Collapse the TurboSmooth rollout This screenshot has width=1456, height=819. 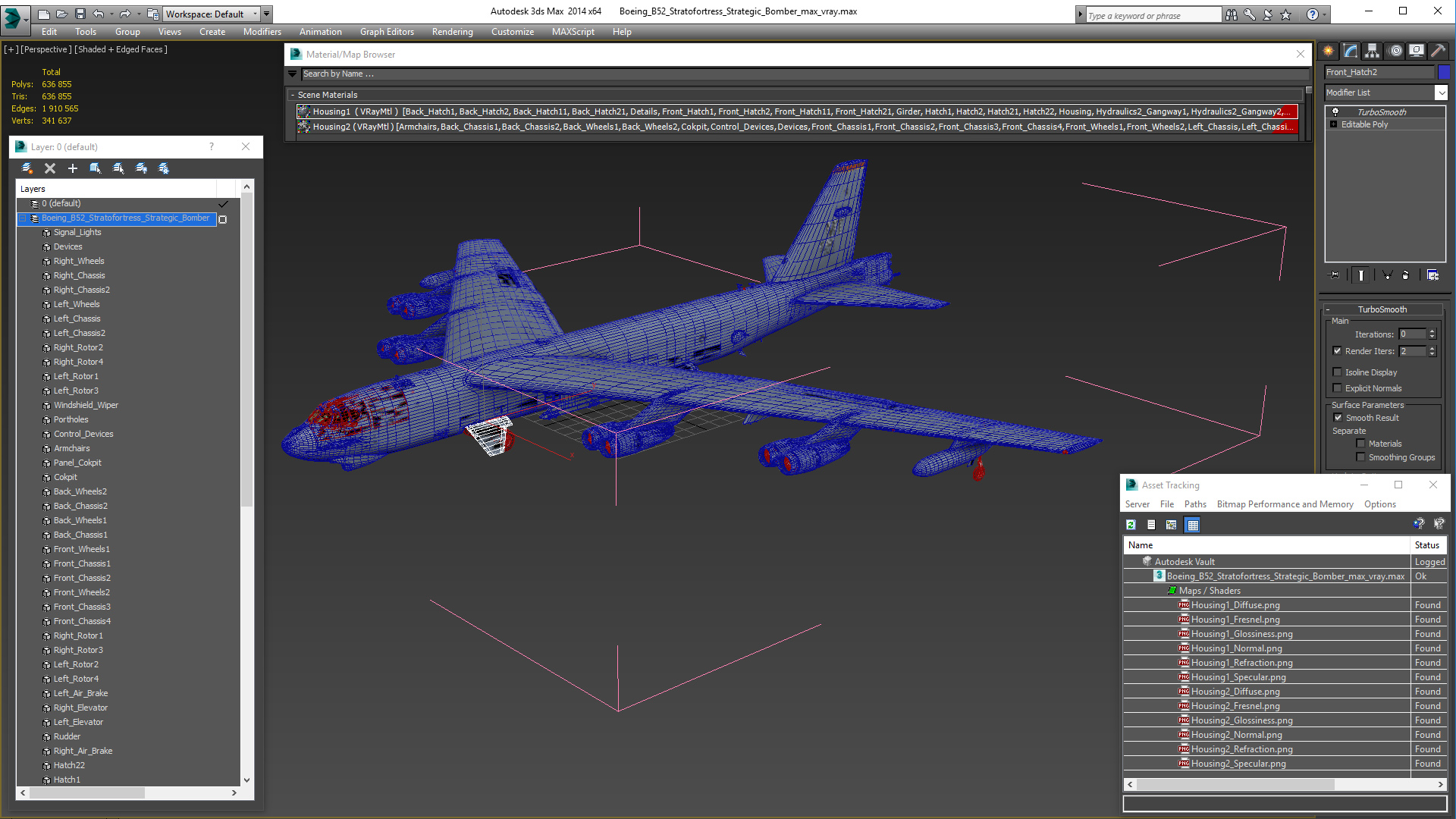click(x=1329, y=309)
